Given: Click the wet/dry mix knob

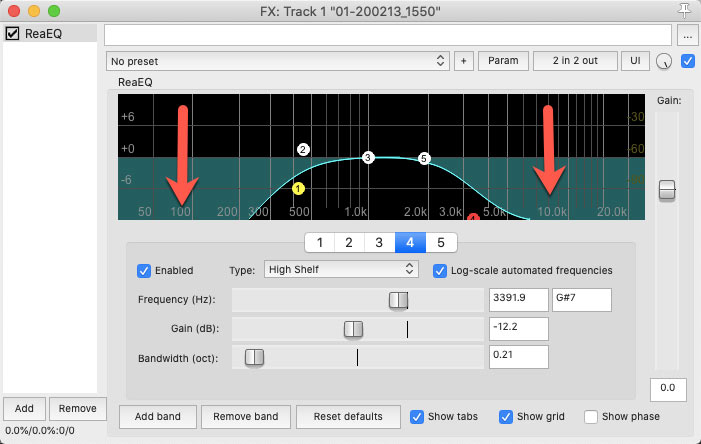Looking at the screenshot, I should point(663,62).
